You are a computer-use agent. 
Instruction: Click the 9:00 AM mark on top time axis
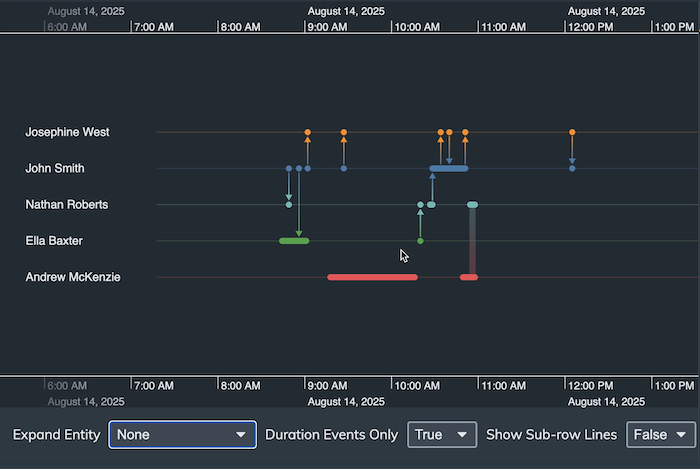[x=326, y=26]
